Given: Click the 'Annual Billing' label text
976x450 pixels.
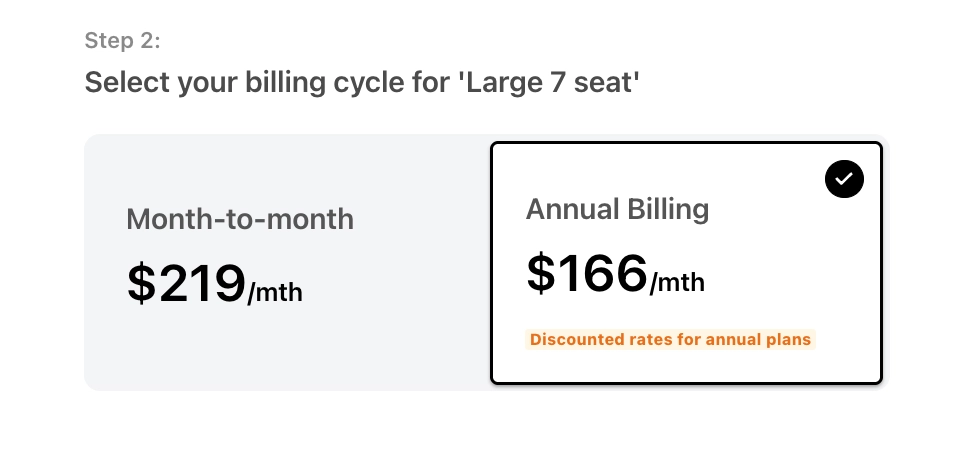Looking at the screenshot, I should click(x=617, y=209).
